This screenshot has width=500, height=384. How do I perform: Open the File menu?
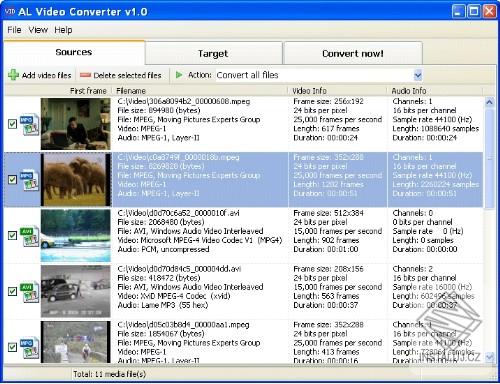pyautogui.click(x=14, y=30)
